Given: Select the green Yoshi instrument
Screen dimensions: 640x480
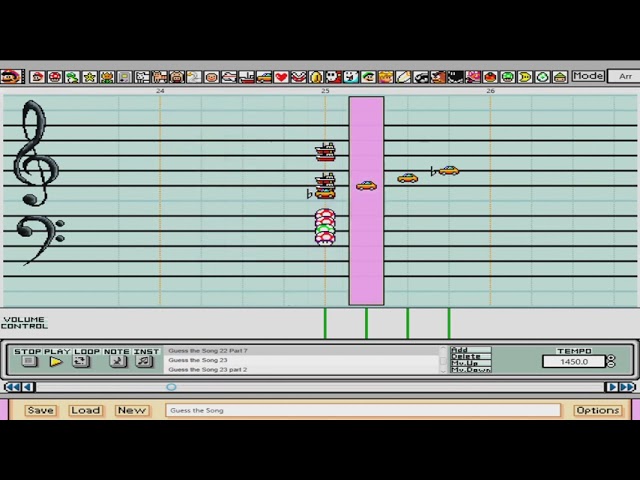Looking at the screenshot, I should (x=72, y=77).
